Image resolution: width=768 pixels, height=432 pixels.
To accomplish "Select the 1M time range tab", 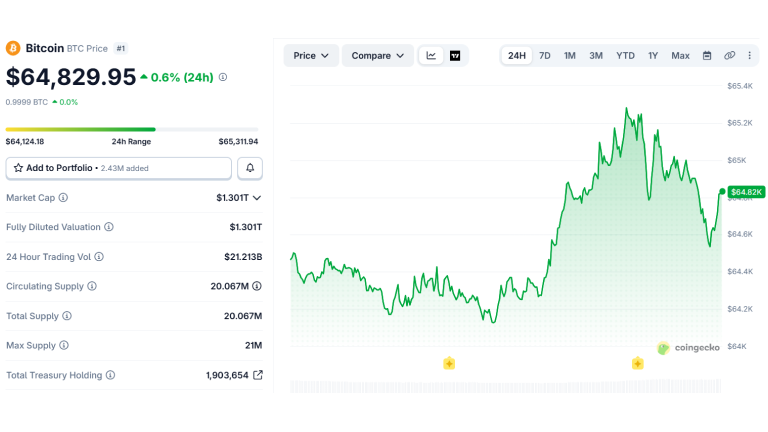I will pos(570,55).
